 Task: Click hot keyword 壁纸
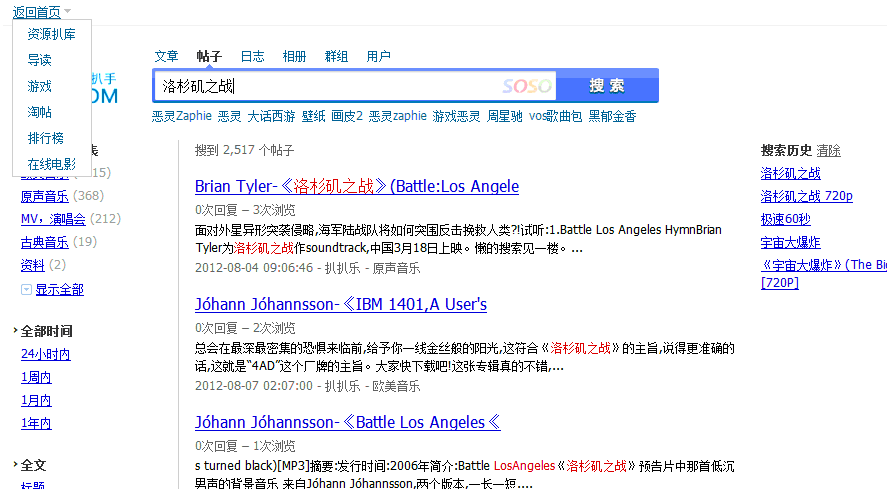pyautogui.click(x=313, y=116)
